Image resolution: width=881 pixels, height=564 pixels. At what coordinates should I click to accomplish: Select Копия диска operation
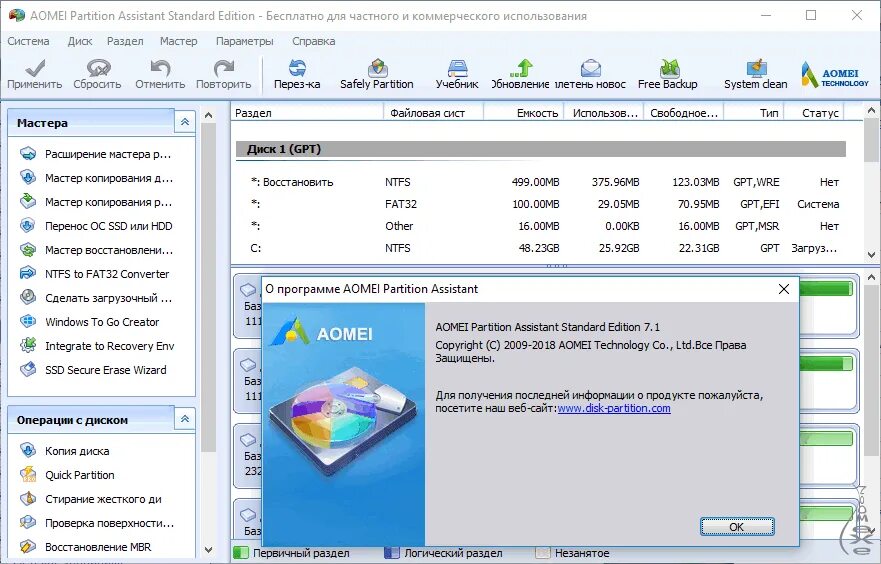pyautogui.click(x=65, y=451)
